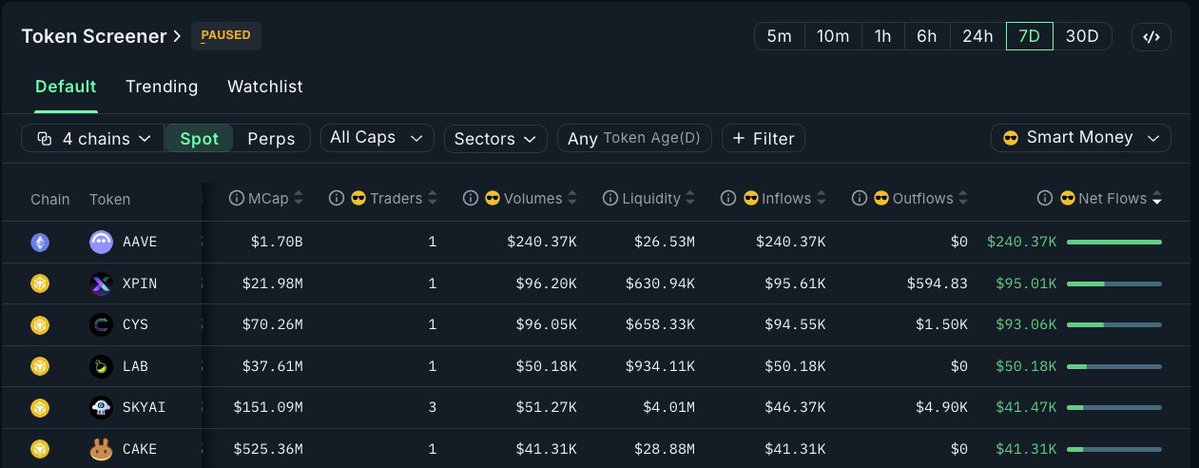Sort by the Net Flows column
The height and width of the screenshot is (468, 1199).
click(1111, 199)
